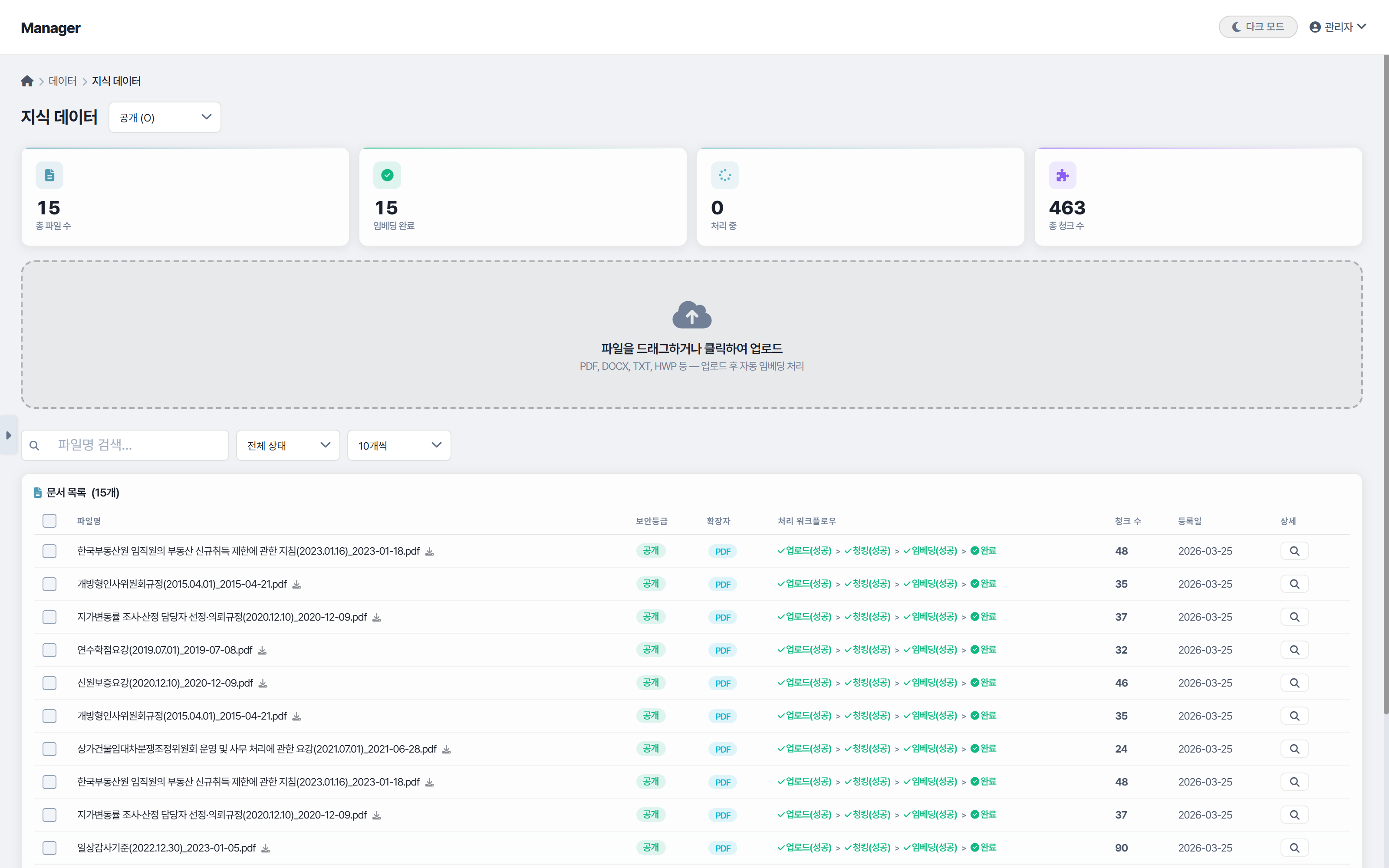Check the 신원보증요강 row checkbox

49,683
